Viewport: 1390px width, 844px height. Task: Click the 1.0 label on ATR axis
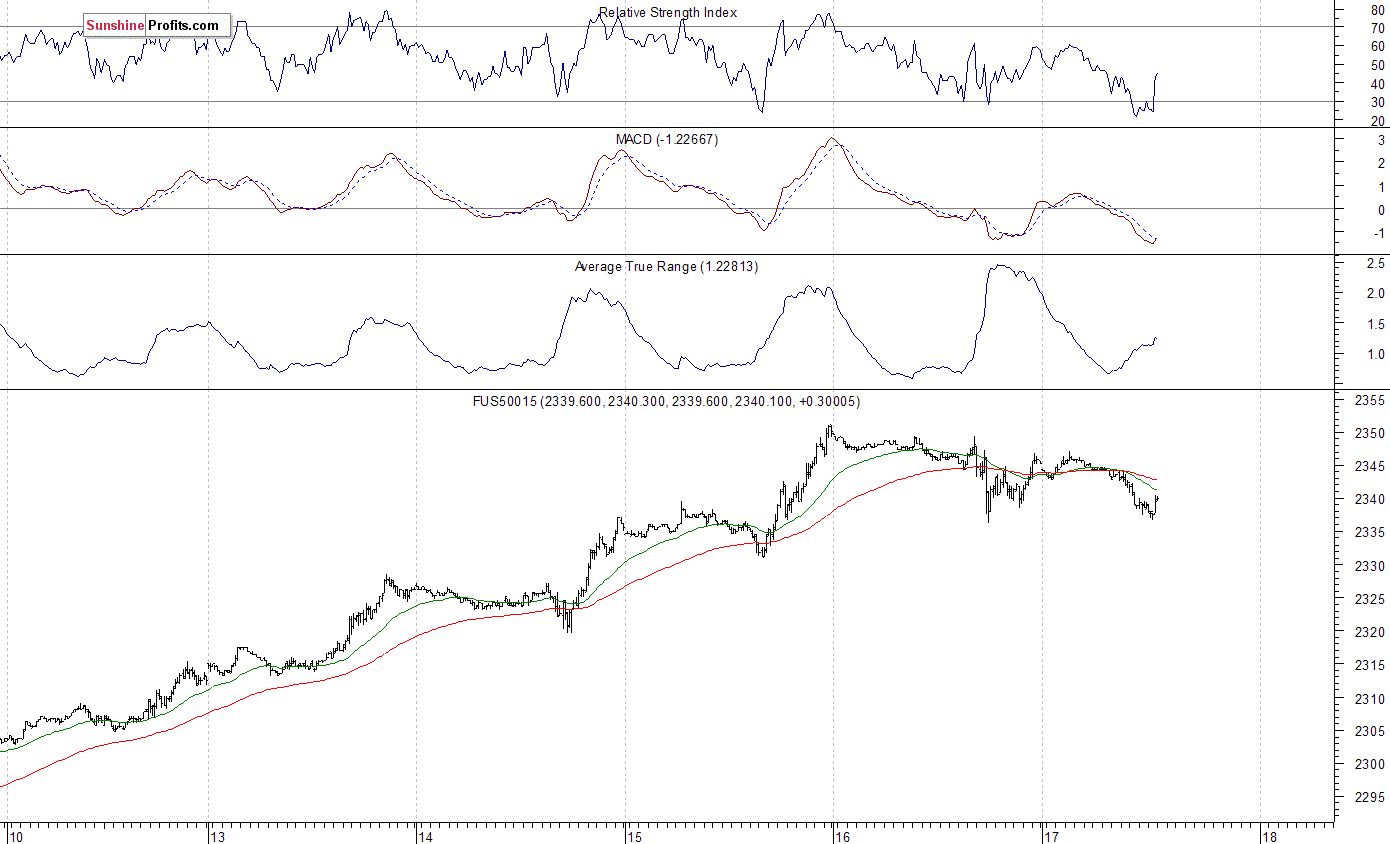coord(1377,355)
